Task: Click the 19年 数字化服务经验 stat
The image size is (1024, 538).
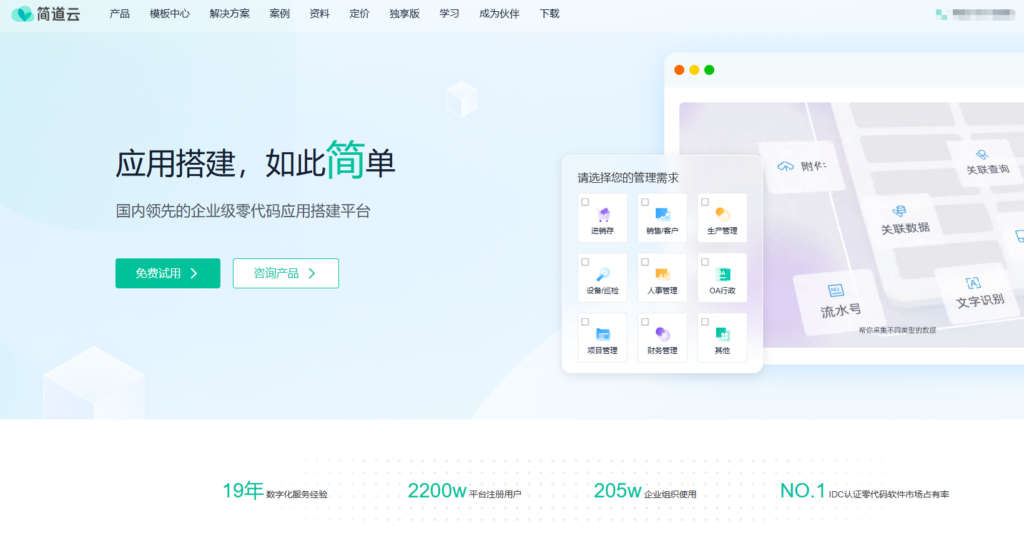Action: click(x=275, y=491)
